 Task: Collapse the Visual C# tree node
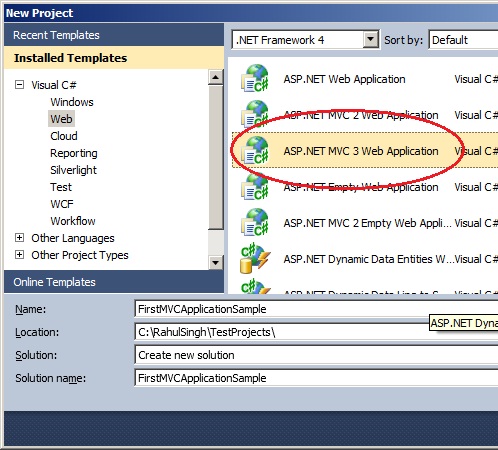point(20,85)
